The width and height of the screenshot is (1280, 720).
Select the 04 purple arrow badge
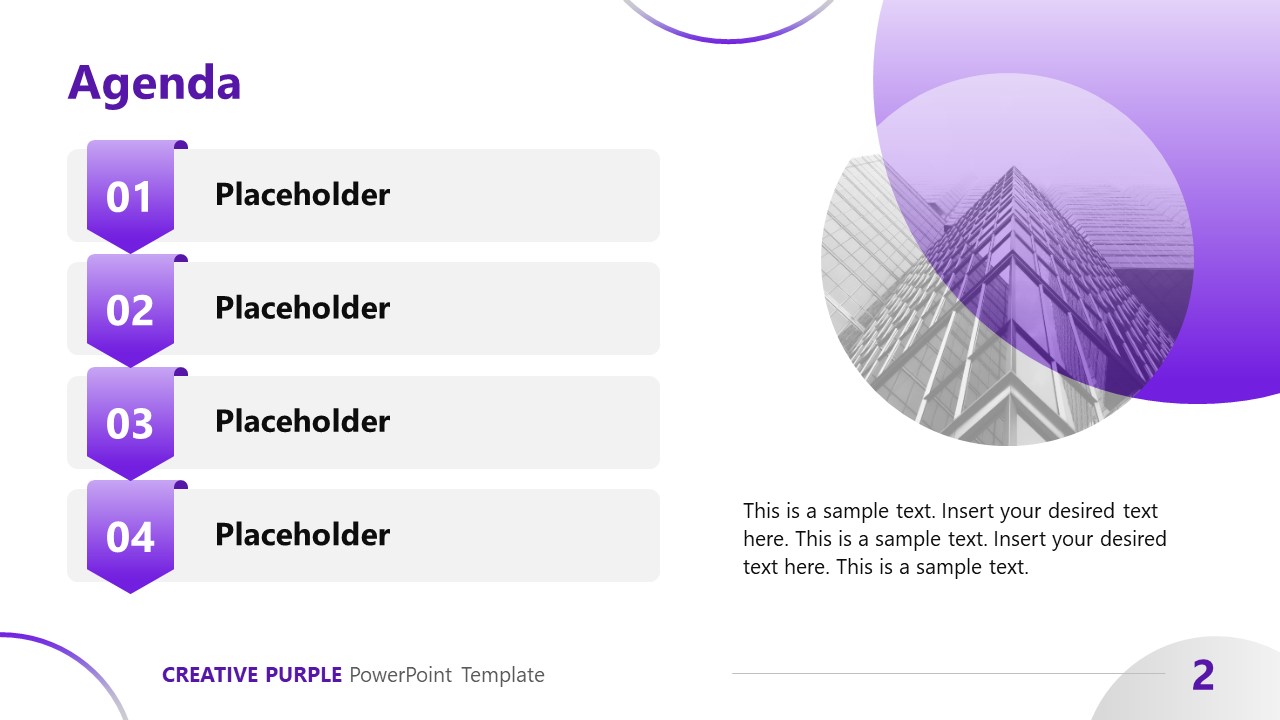point(130,537)
